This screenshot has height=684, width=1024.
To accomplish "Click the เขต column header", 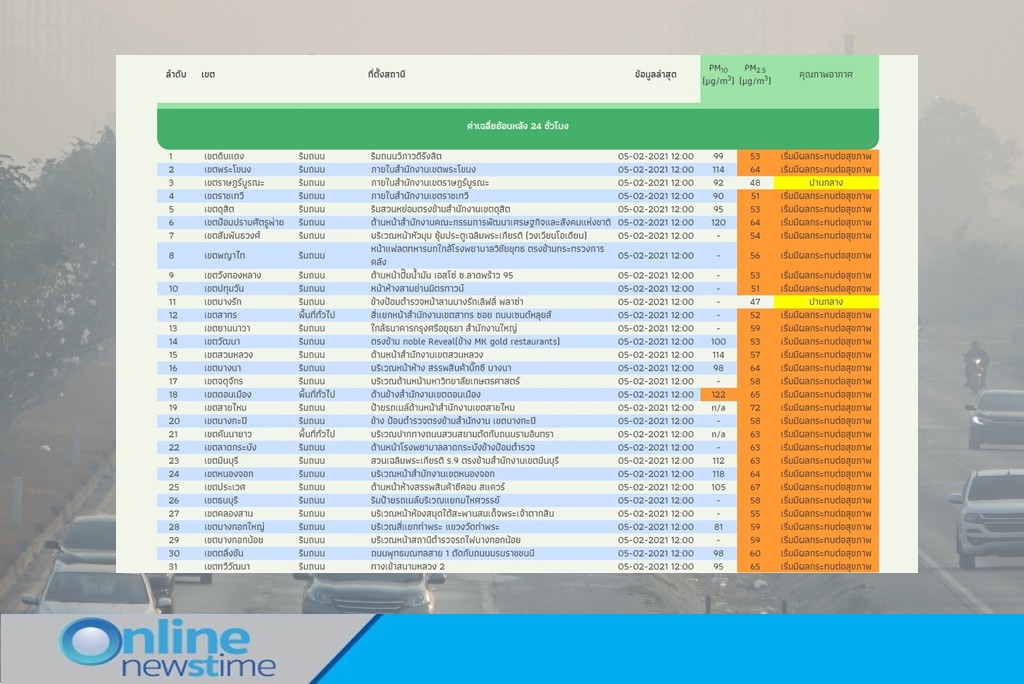I will coord(208,75).
